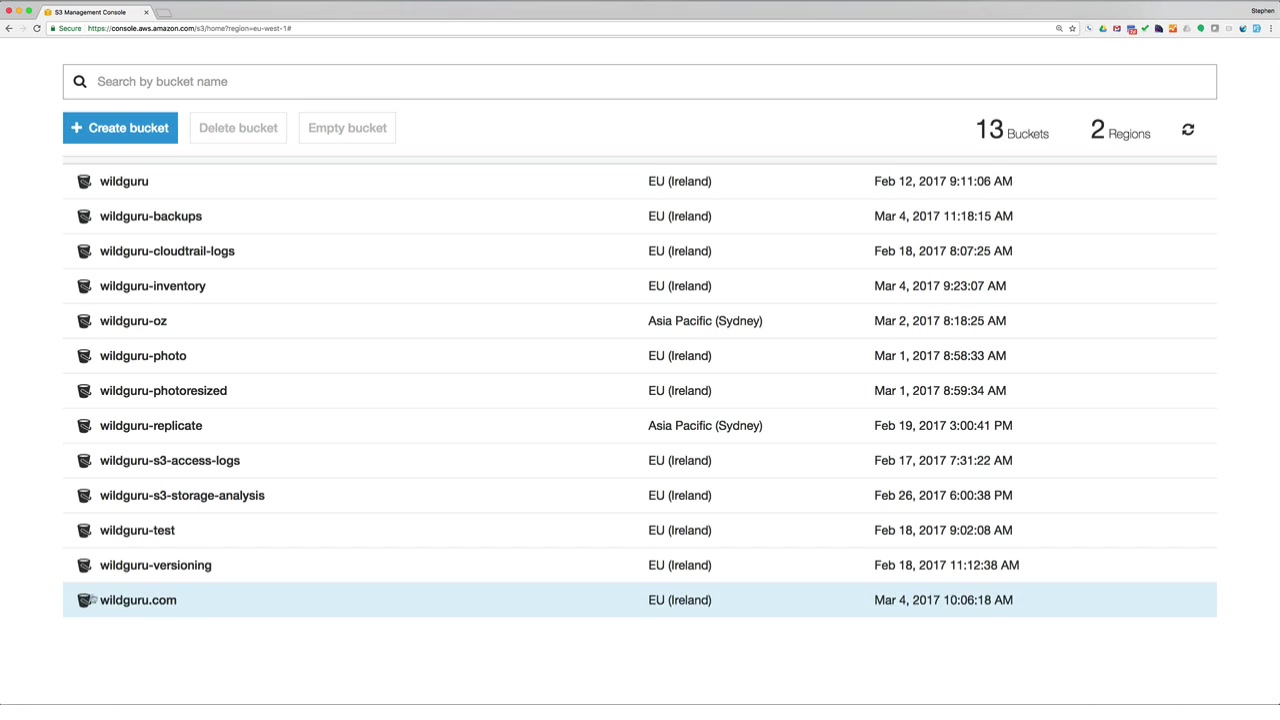Image resolution: width=1280 pixels, height=720 pixels.
Task: Click the 2 Regions count
Action: pyautogui.click(x=1120, y=130)
